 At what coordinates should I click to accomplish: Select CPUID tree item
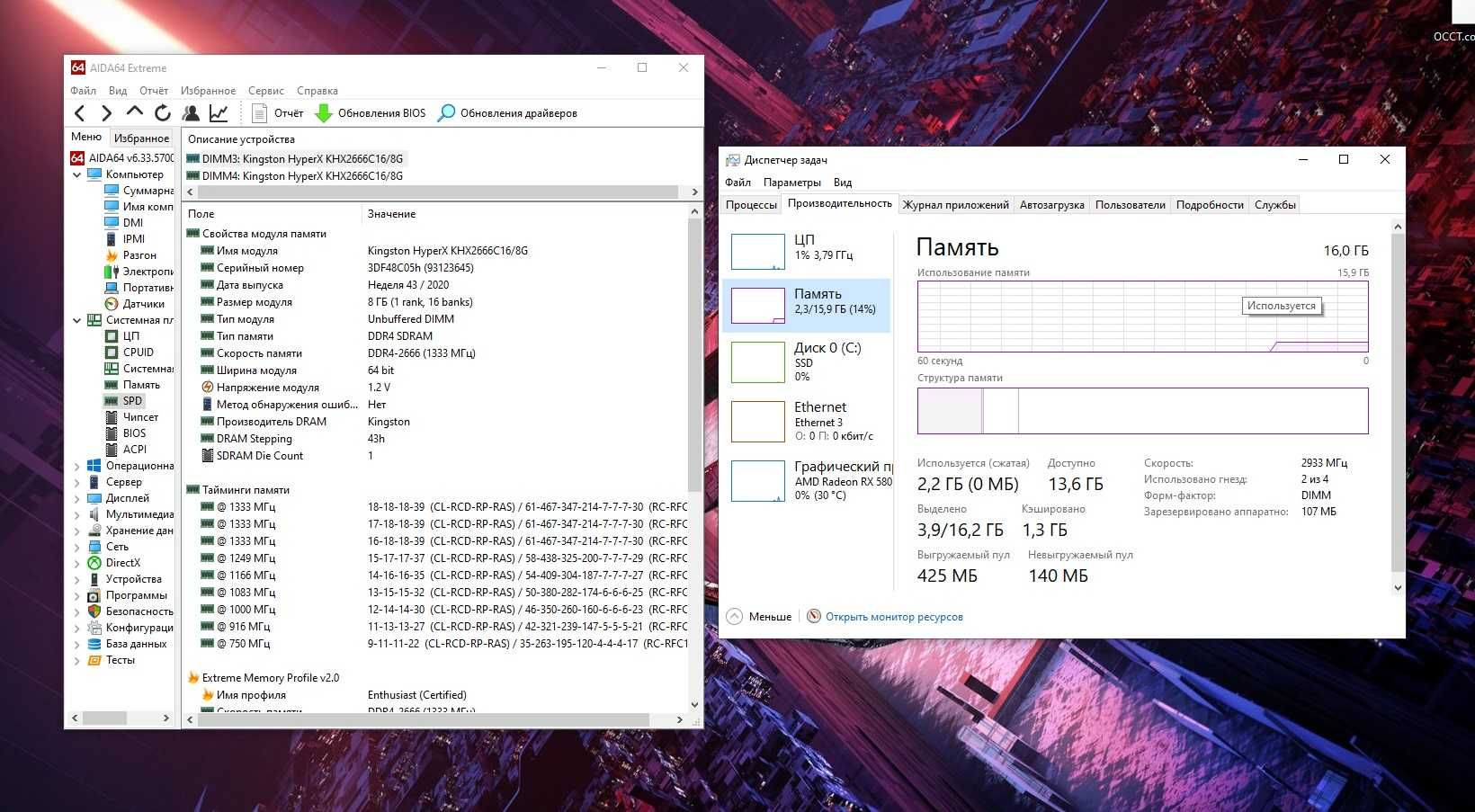pos(130,352)
